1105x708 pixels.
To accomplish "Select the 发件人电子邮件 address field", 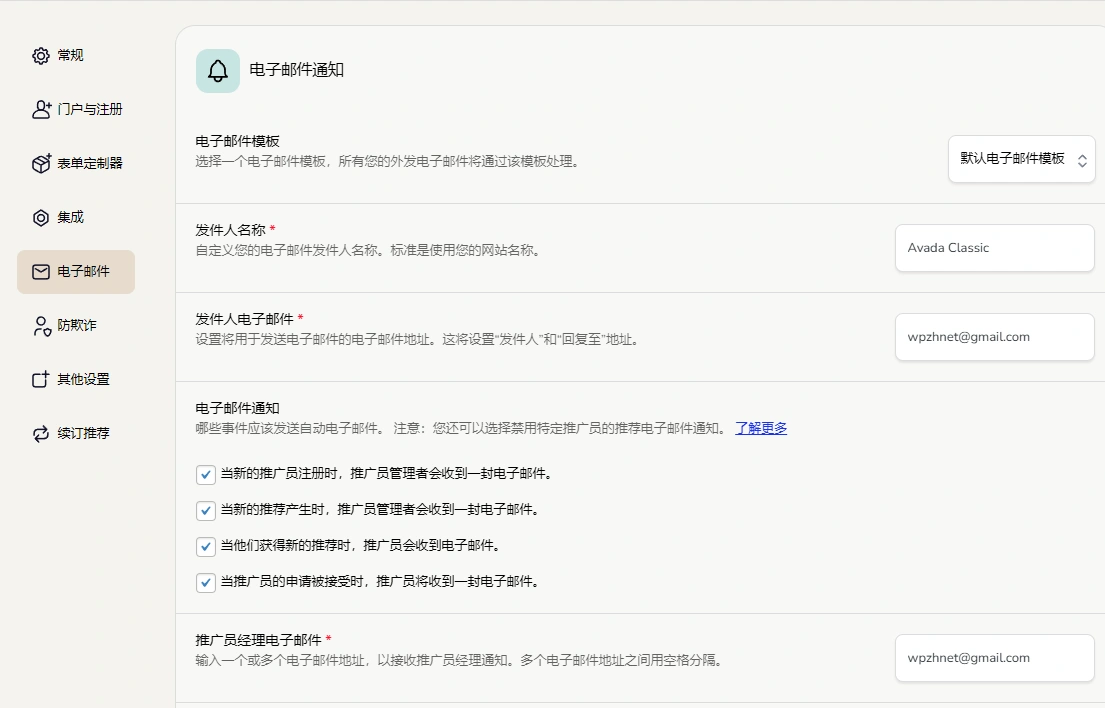I will 994,337.
